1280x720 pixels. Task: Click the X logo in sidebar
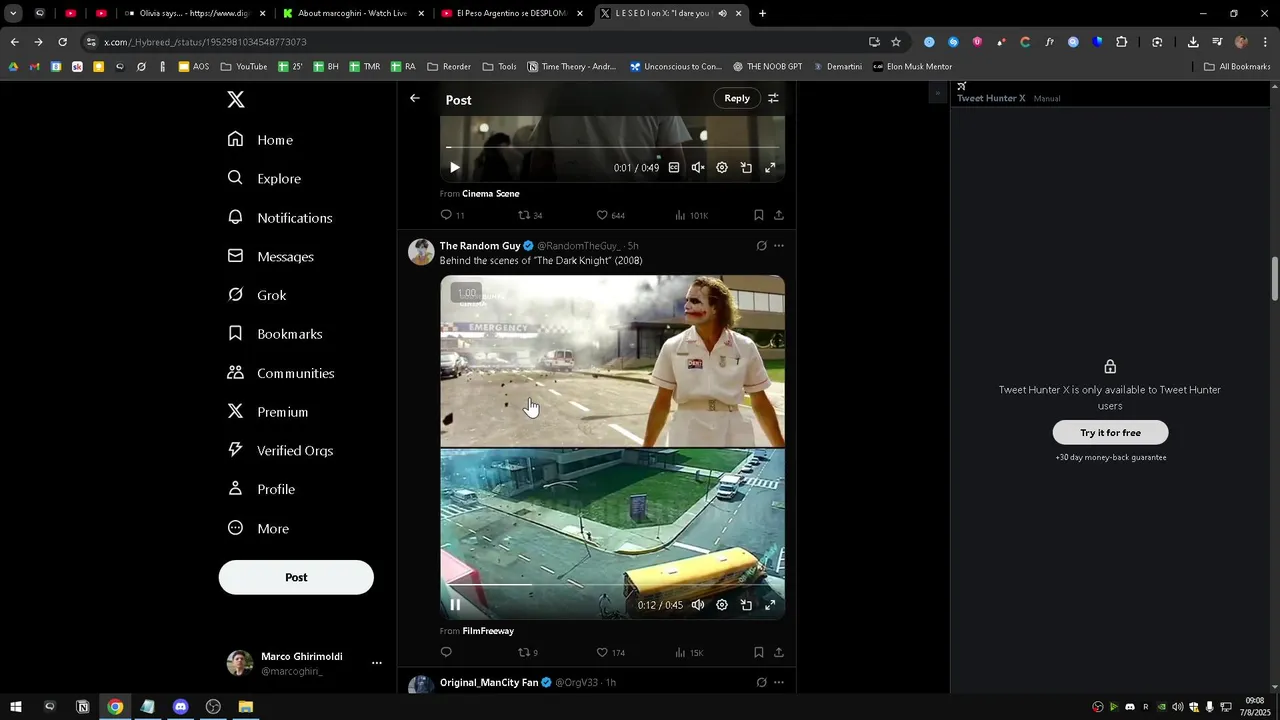[x=235, y=100]
